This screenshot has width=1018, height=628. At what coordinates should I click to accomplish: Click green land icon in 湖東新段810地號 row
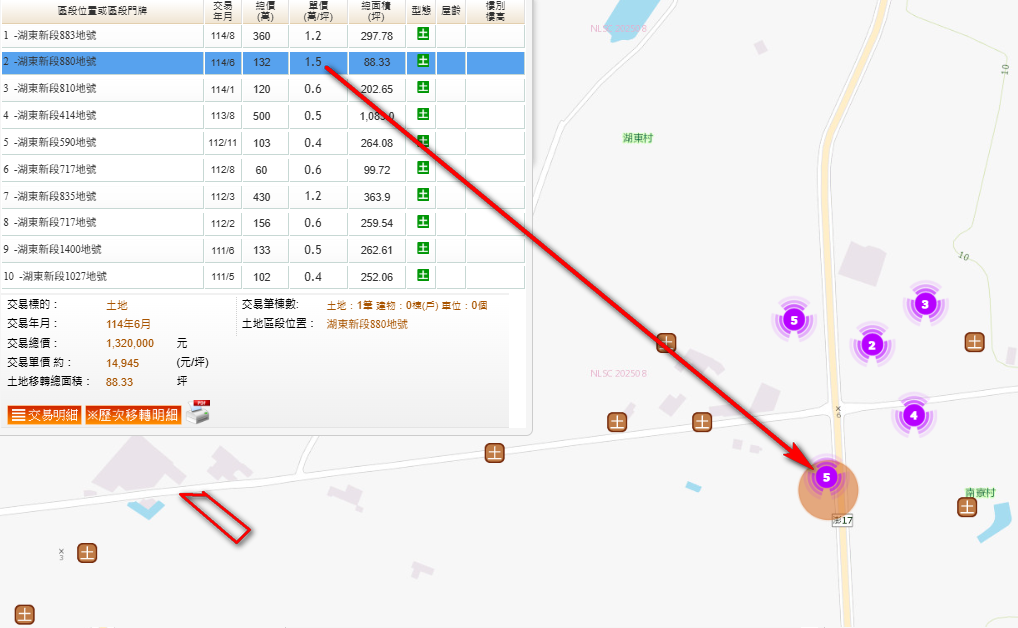(422, 88)
